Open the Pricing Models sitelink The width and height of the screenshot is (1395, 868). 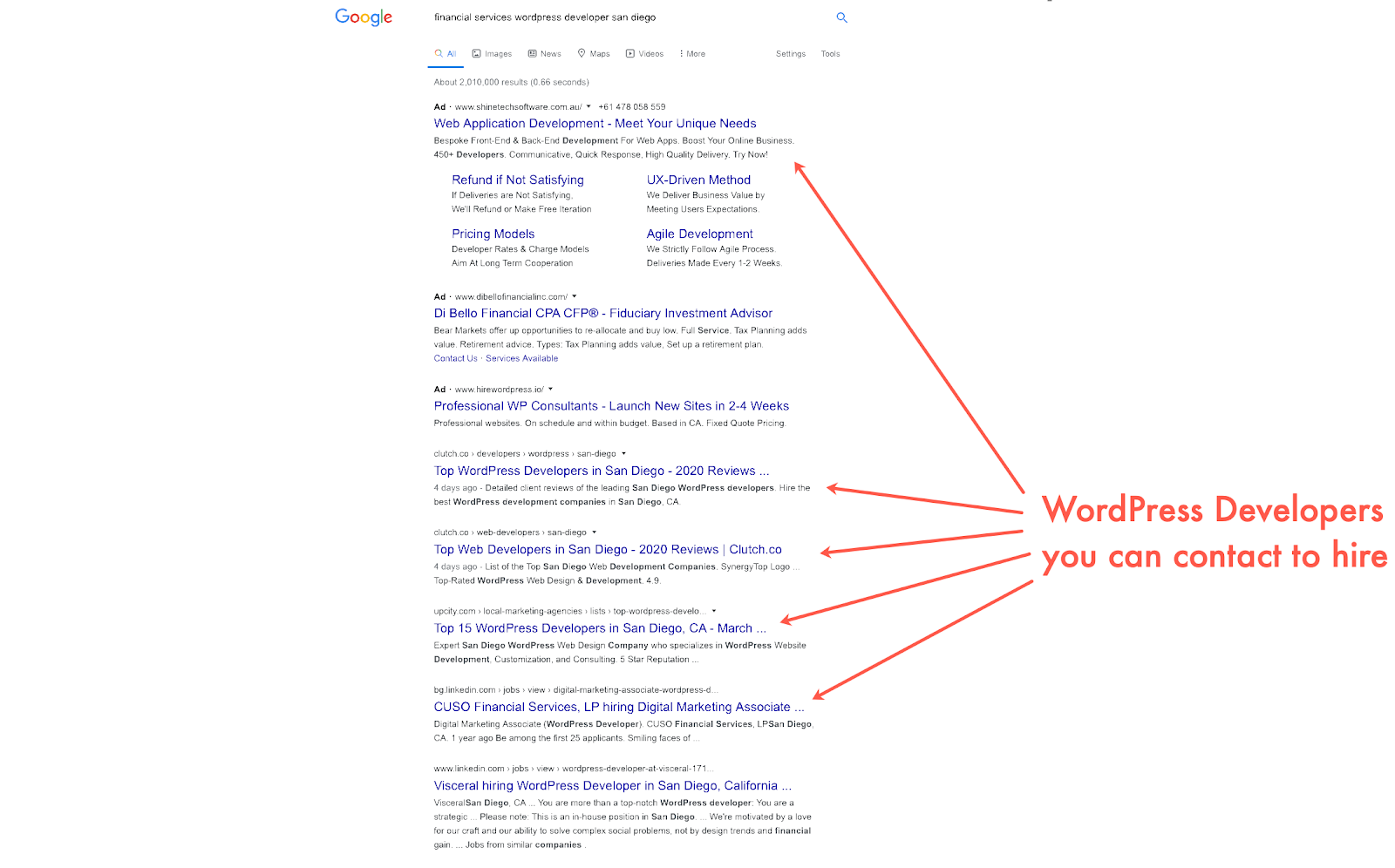[x=493, y=234]
